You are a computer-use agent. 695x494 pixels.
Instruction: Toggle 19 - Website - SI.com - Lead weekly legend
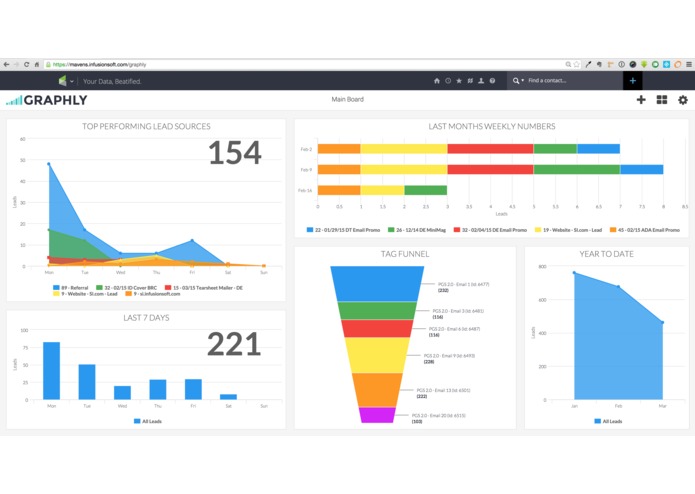point(568,230)
